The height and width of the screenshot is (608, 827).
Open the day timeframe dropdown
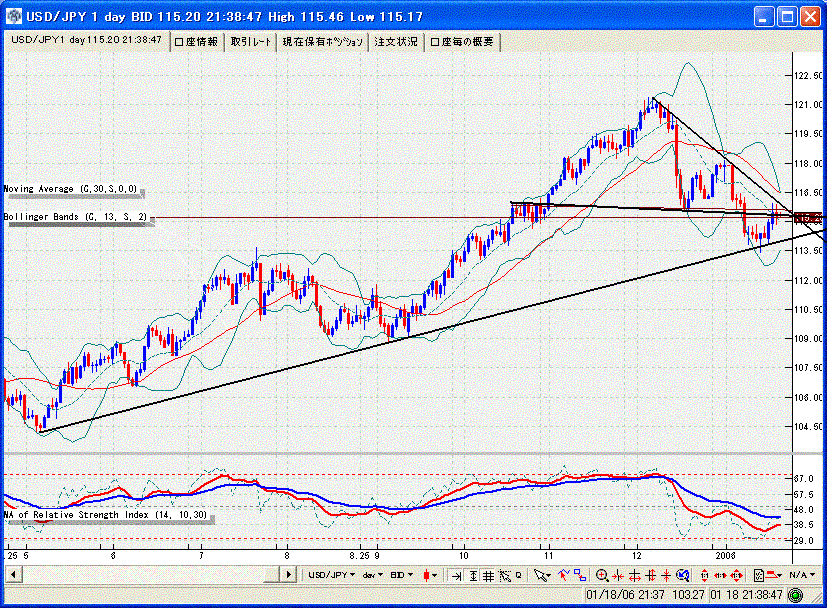[x=373, y=575]
